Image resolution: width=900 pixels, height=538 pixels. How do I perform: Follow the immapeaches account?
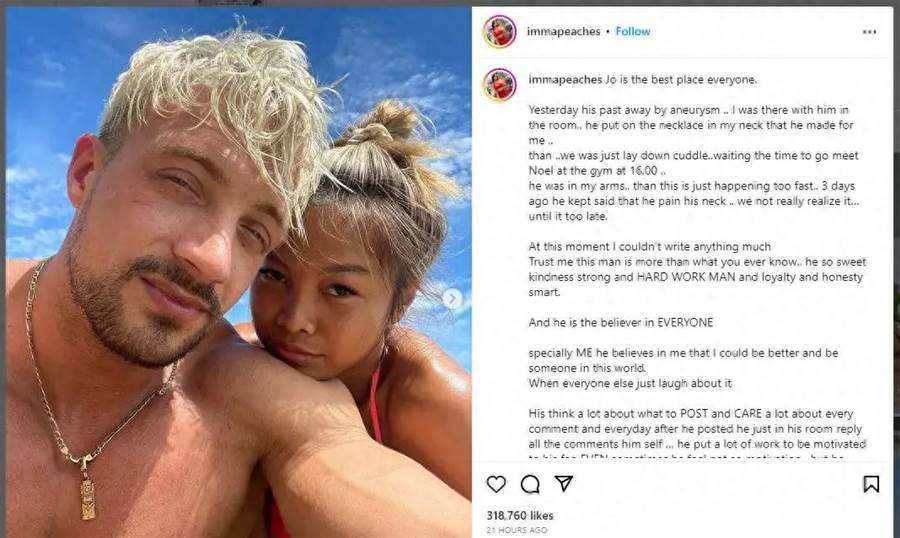(x=633, y=32)
